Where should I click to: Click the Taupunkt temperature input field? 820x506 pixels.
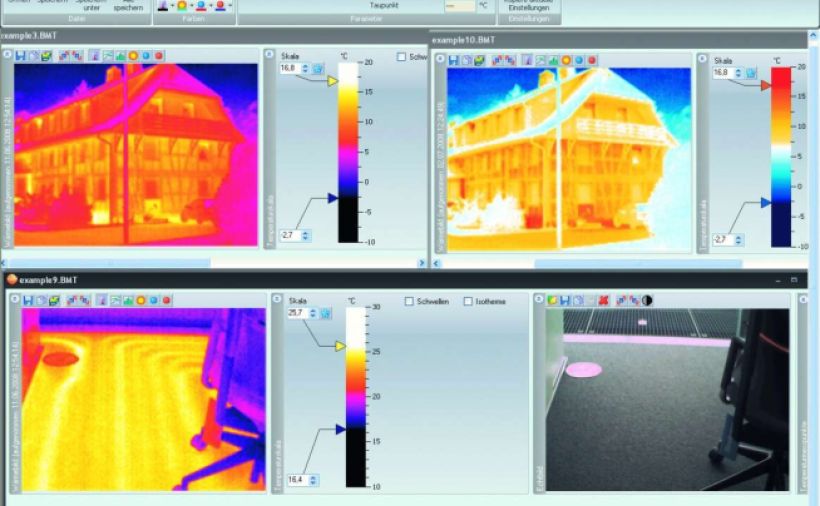pos(460,5)
